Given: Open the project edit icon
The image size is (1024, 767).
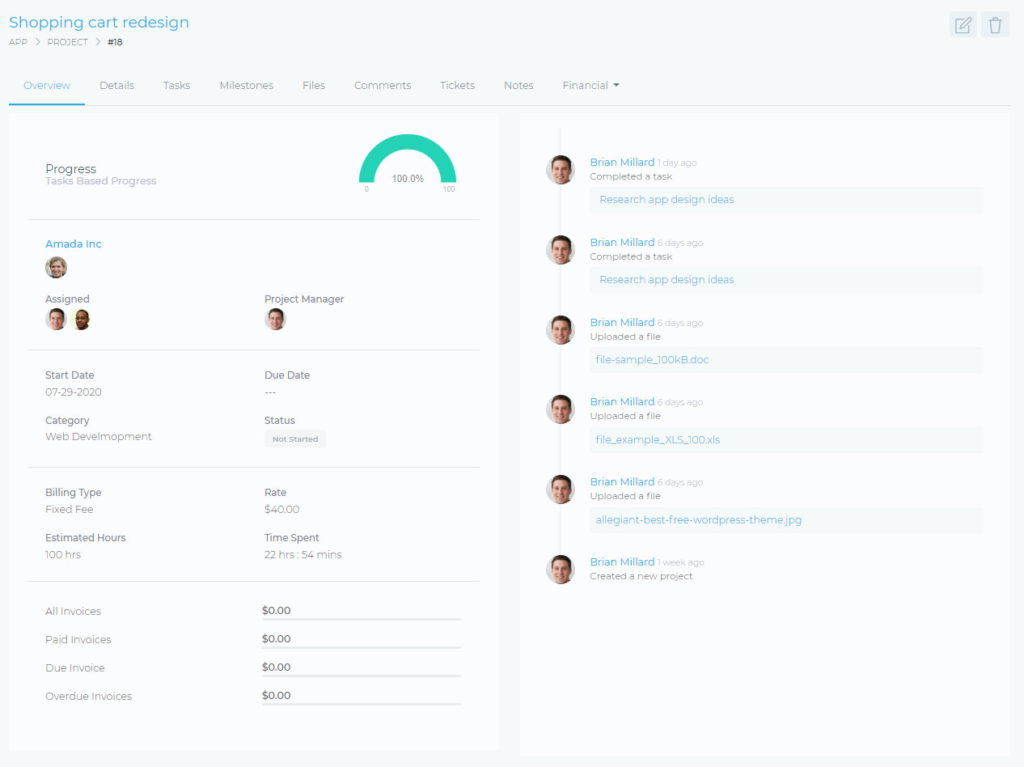Looking at the screenshot, I should pos(962,25).
